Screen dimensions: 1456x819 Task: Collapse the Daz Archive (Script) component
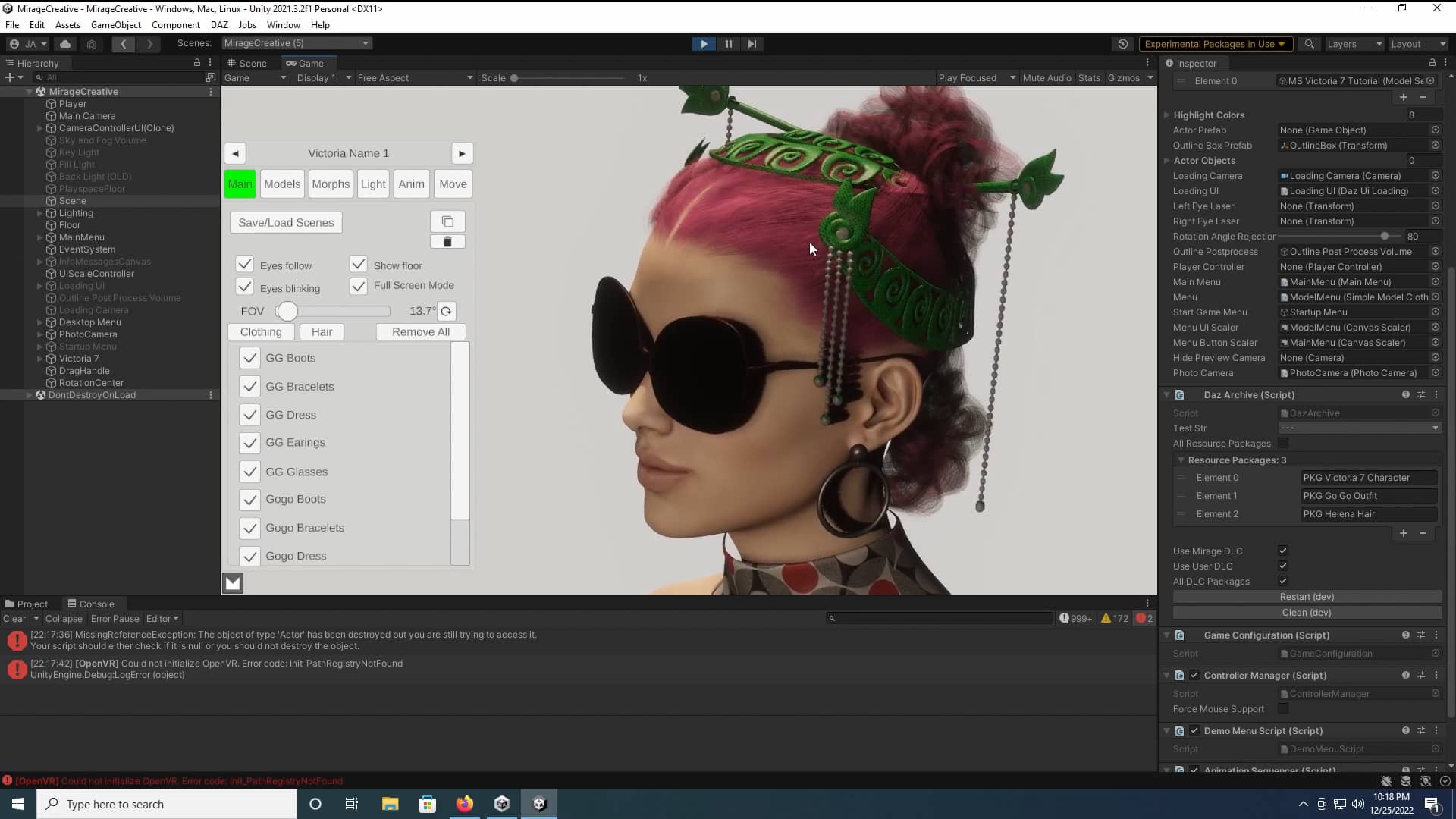coord(1166,394)
